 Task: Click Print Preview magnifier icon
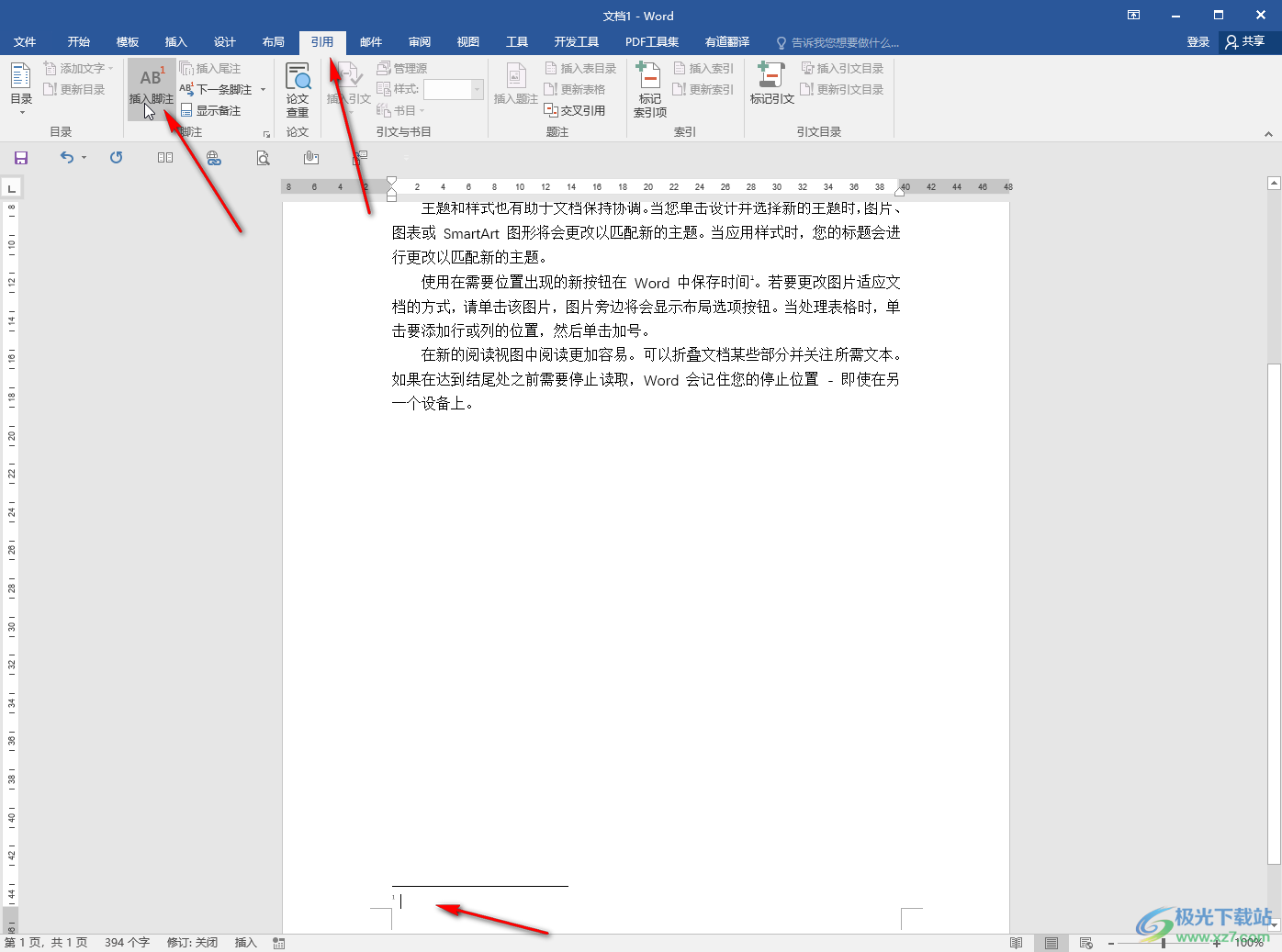(264, 158)
